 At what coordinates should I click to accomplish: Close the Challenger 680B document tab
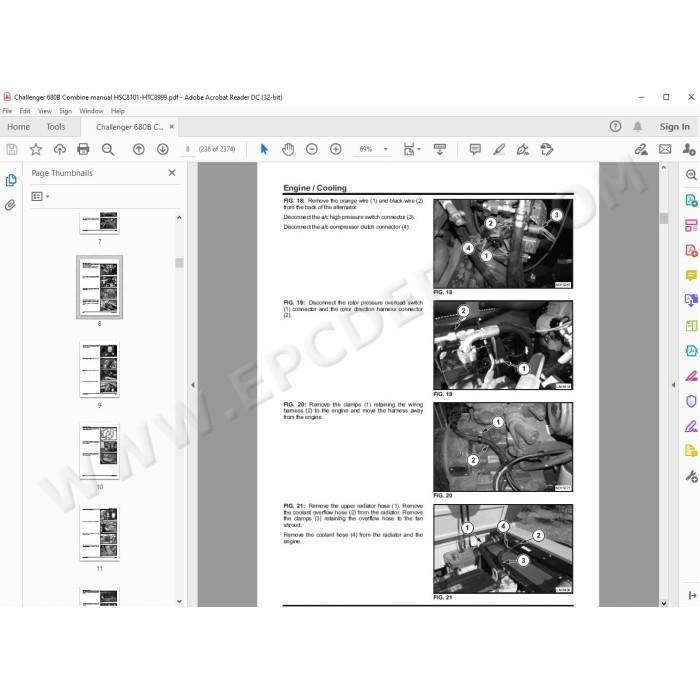coord(172,127)
